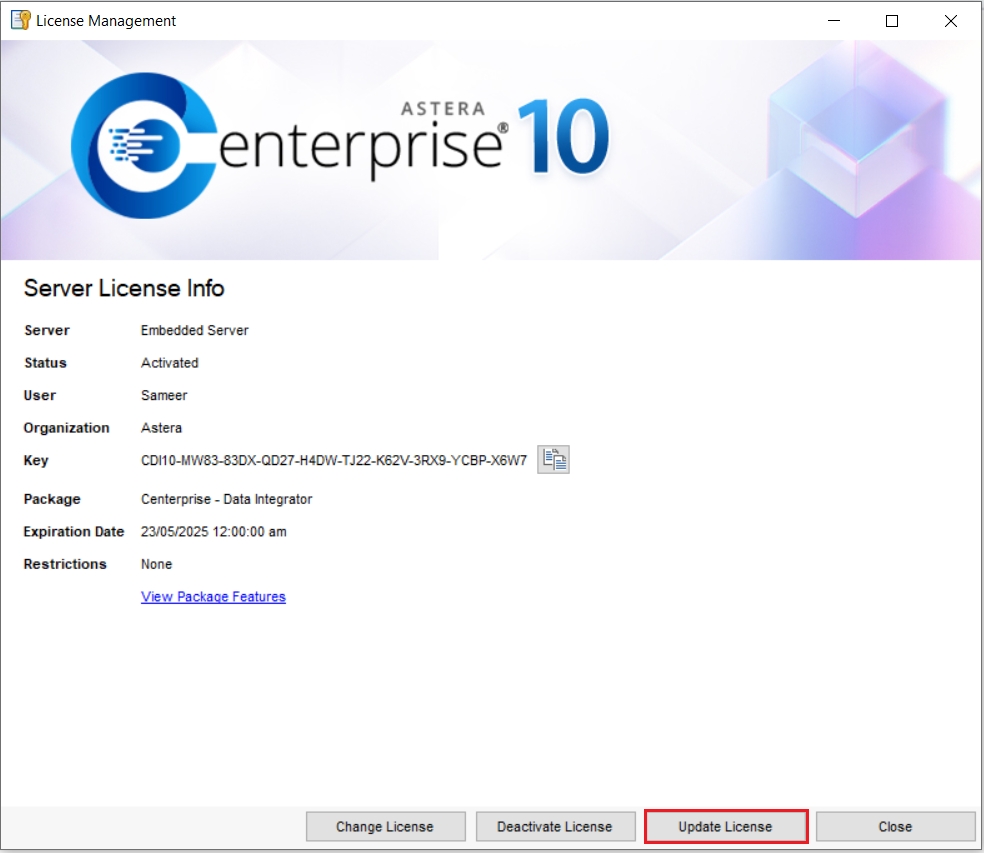Click the Restrictions value 'None'
This screenshot has width=984, height=853.
click(x=156, y=564)
